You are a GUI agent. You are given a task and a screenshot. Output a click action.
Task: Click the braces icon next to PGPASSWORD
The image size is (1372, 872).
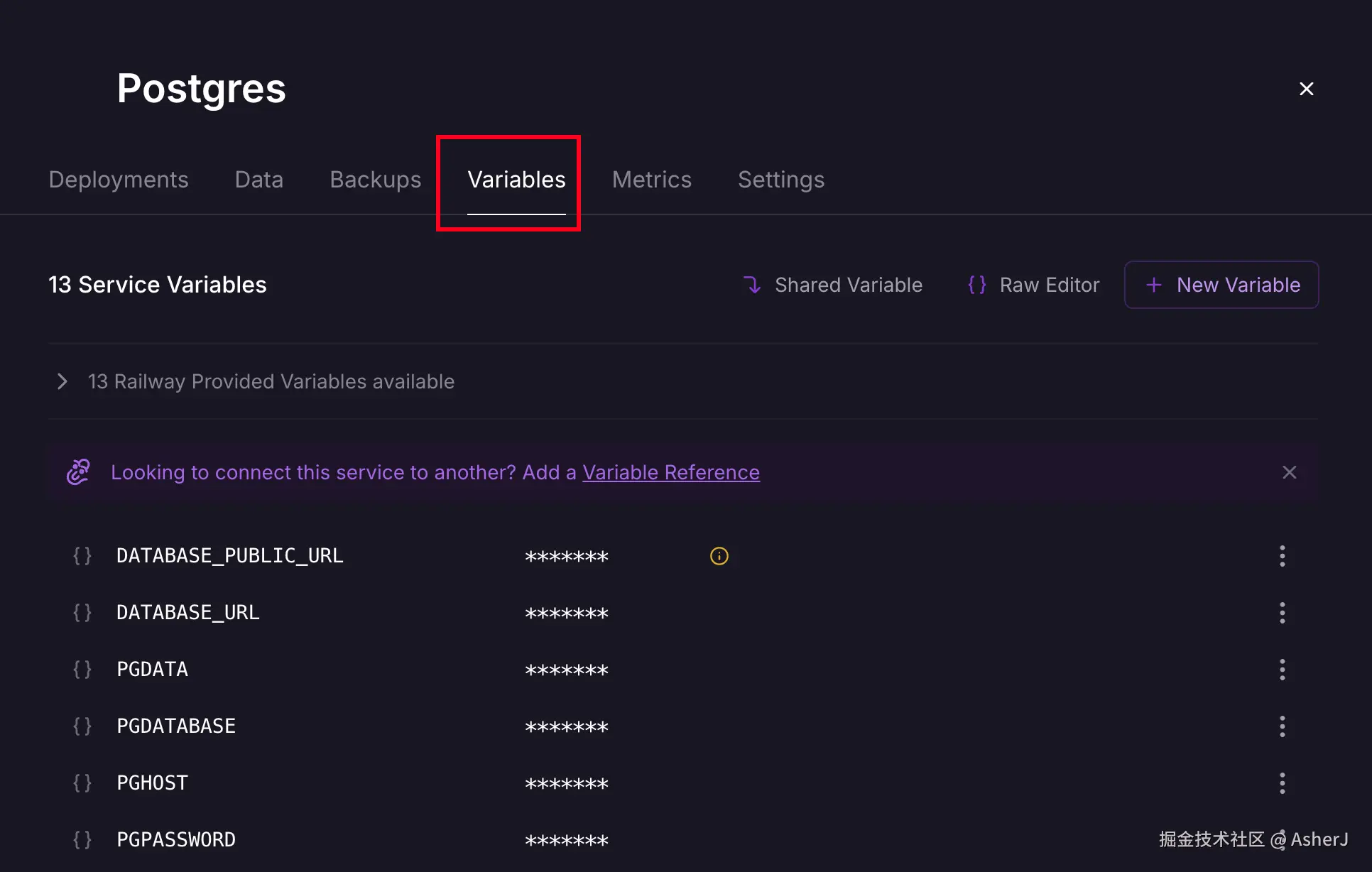(82, 840)
